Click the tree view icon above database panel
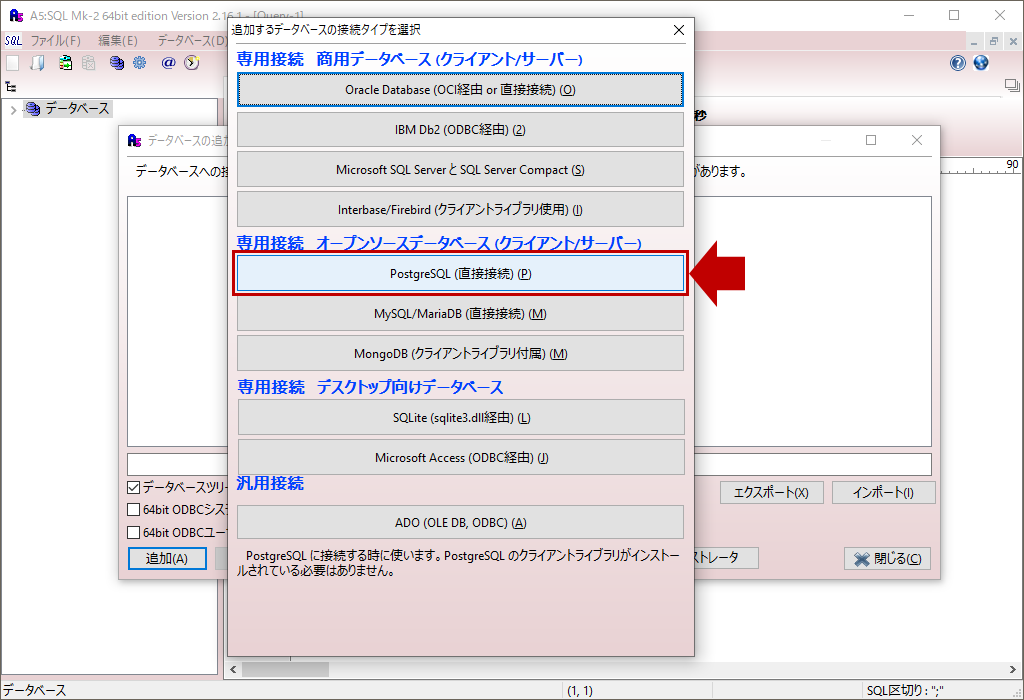The height and width of the screenshot is (700, 1024). tap(11, 86)
